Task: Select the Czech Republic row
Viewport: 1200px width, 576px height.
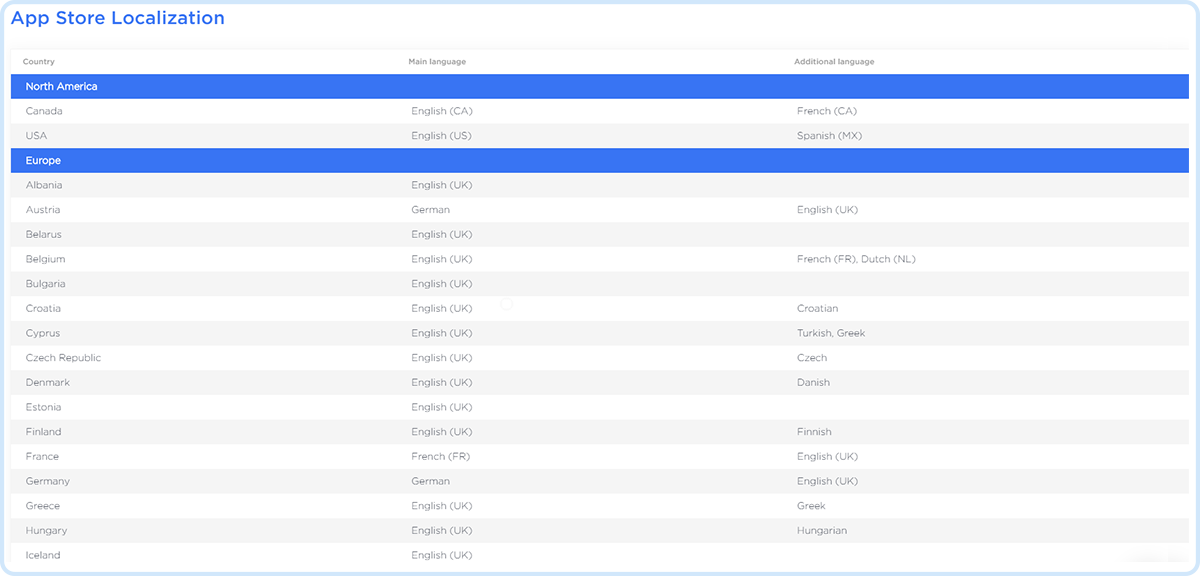Action: pos(63,358)
